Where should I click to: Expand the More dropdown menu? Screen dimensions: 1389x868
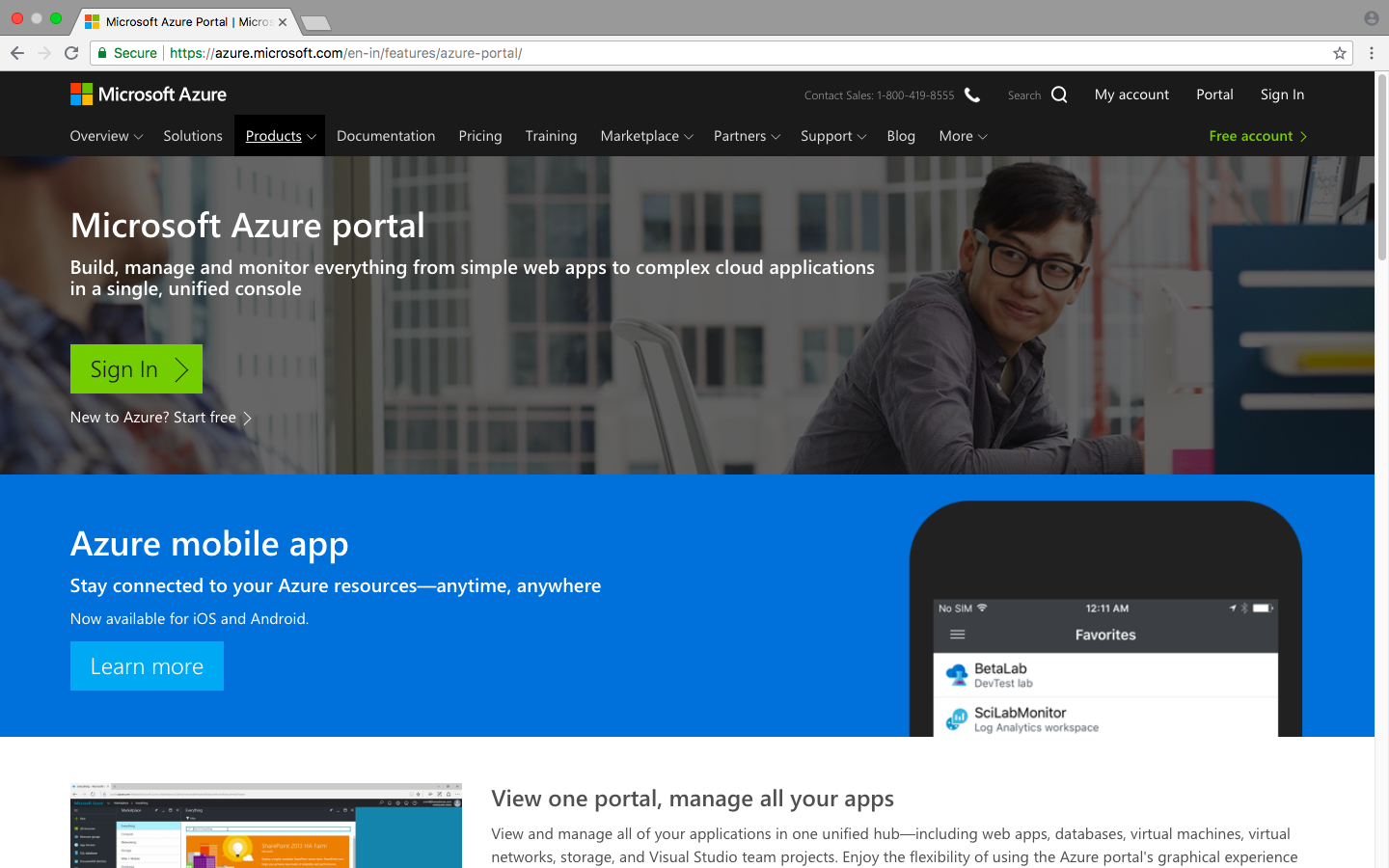963,136
